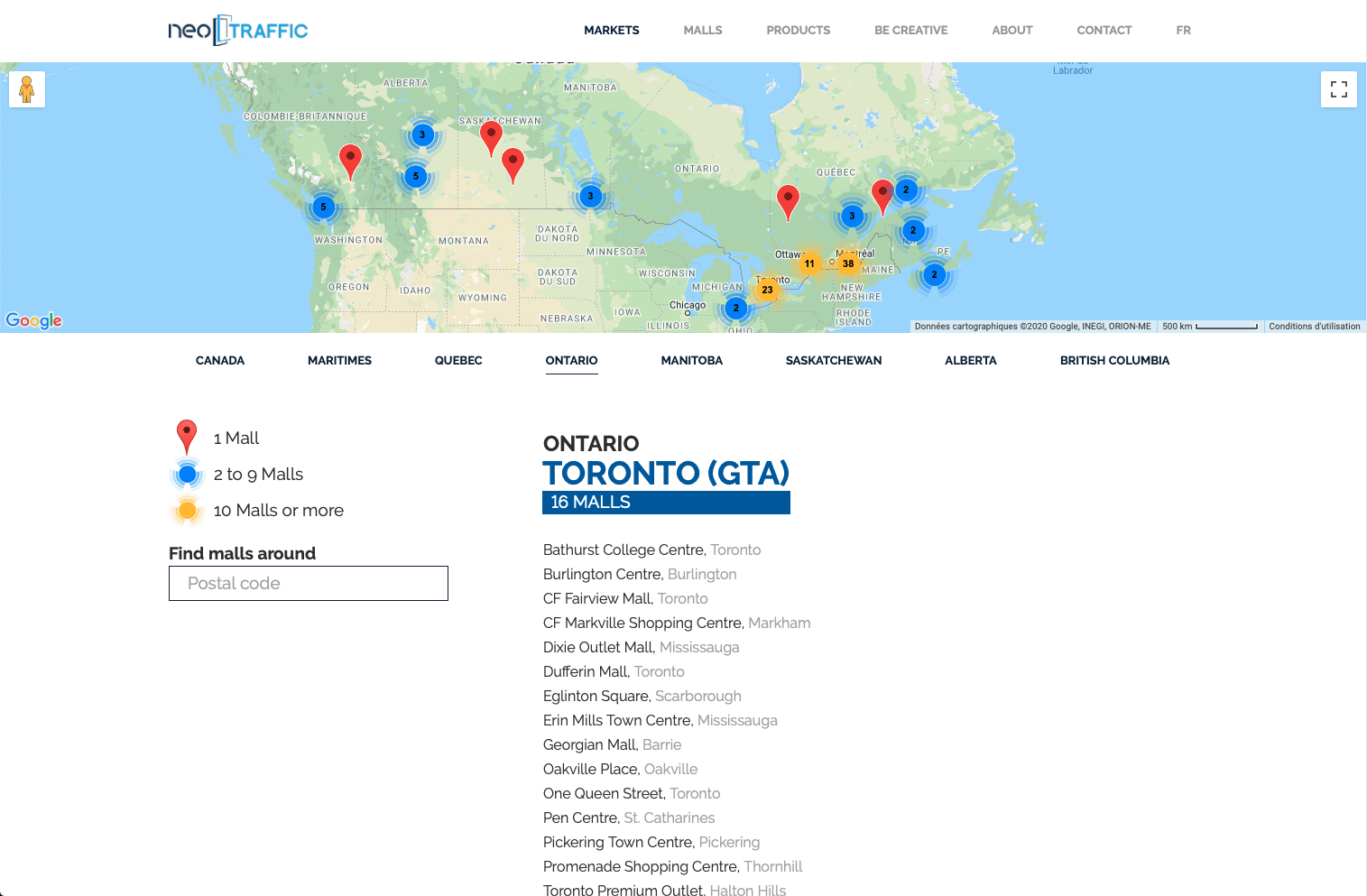Open the Georgian Mall, Barrie link

[612, 745]
